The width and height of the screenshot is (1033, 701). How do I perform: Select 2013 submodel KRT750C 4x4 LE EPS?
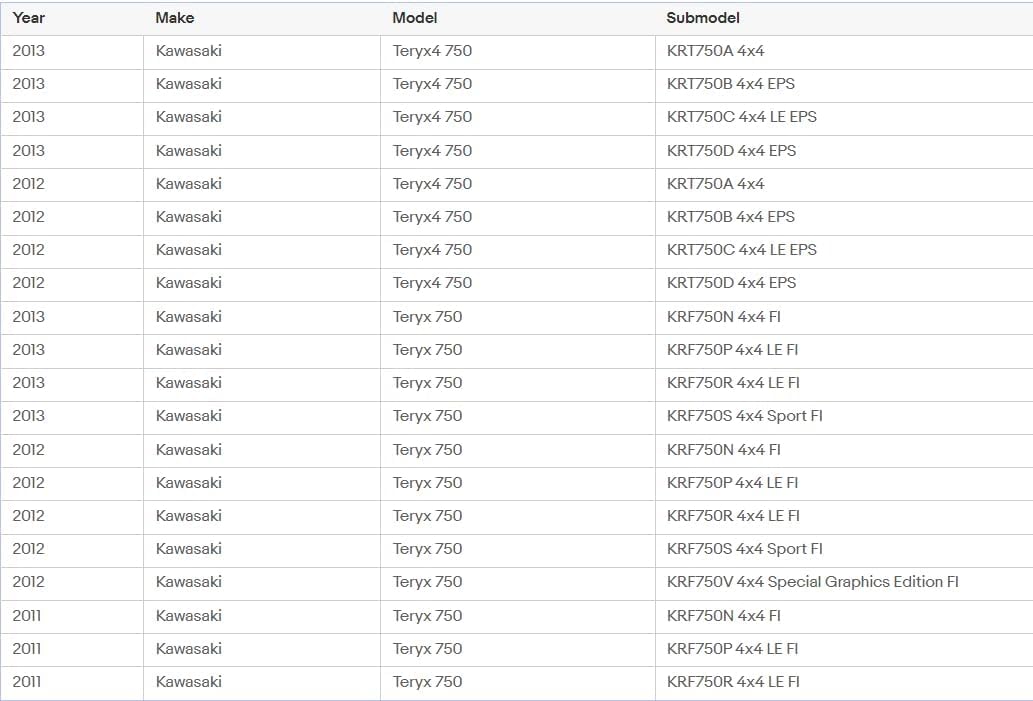coord(742,117)
